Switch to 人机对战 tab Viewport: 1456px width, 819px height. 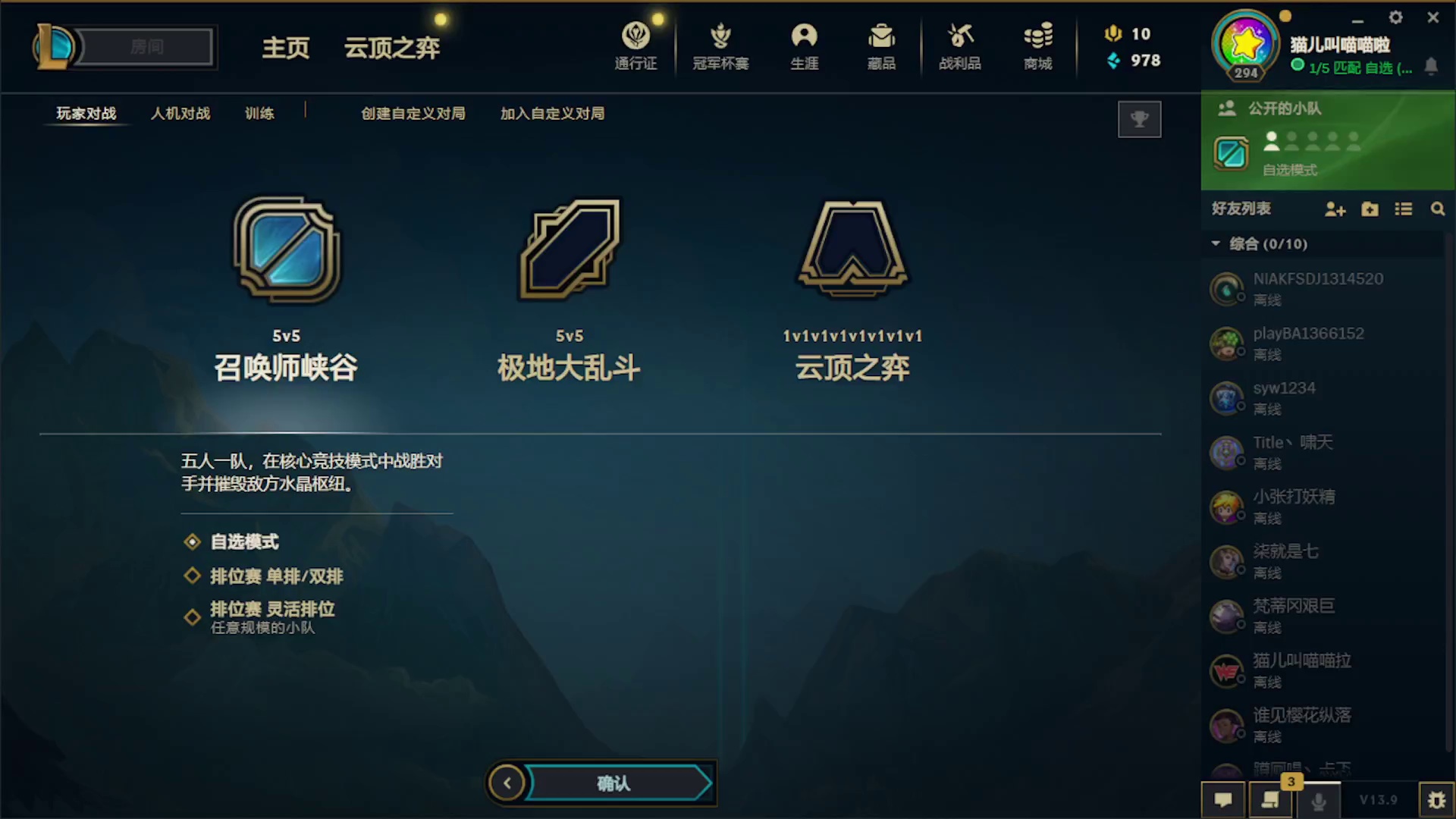point(180,113)
